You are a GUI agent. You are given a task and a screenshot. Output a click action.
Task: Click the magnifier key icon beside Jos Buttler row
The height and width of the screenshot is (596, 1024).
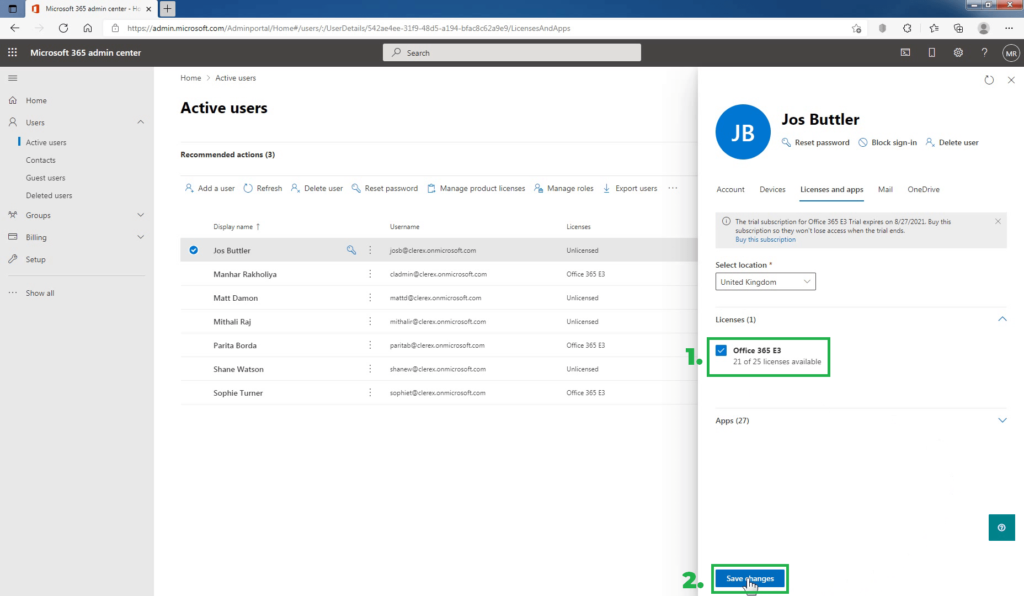pos(351,250)
